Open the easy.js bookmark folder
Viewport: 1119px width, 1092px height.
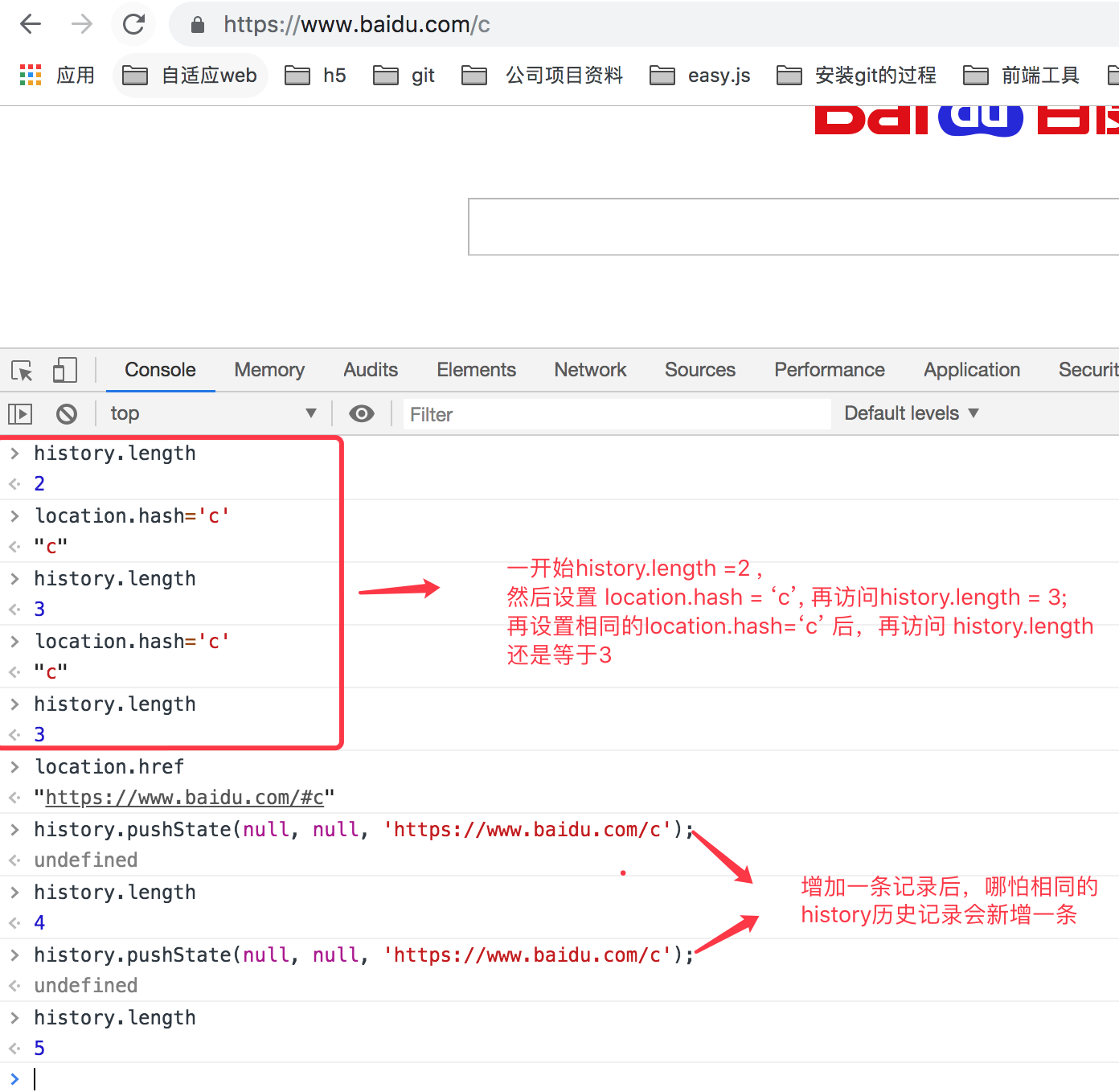700,76
